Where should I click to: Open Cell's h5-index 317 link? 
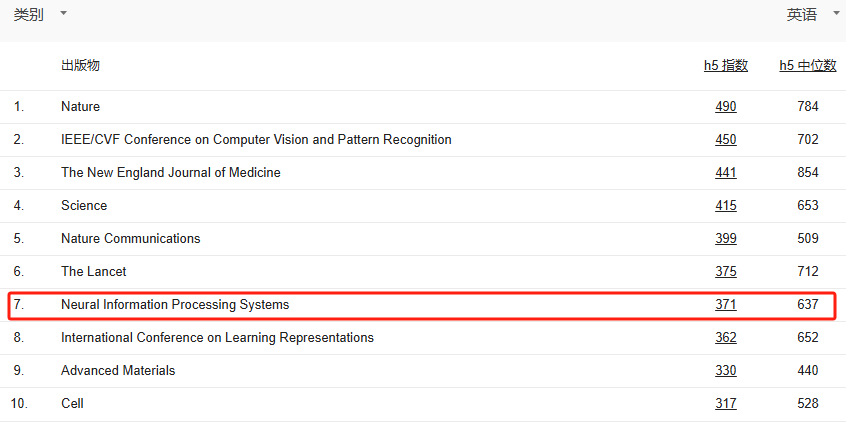tap(725, 404)
